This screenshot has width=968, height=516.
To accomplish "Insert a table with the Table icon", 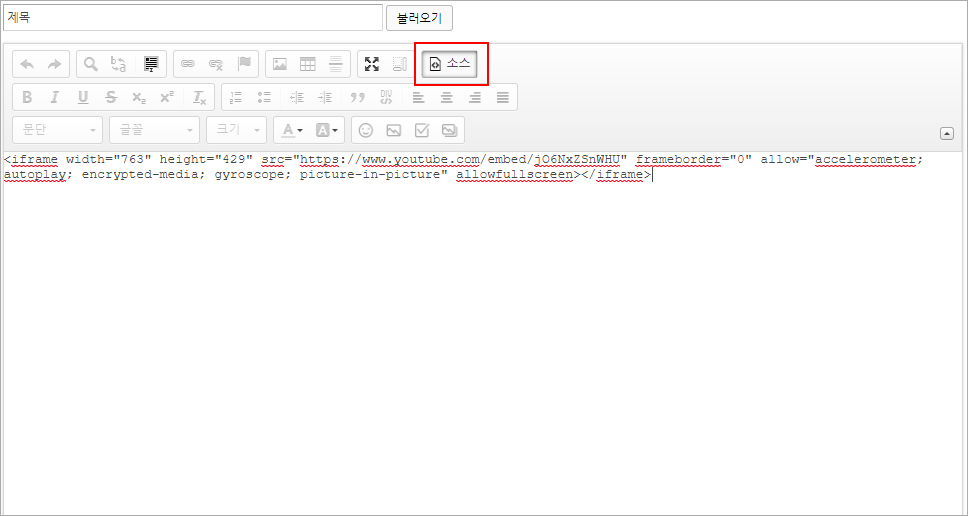I will 307,64.
